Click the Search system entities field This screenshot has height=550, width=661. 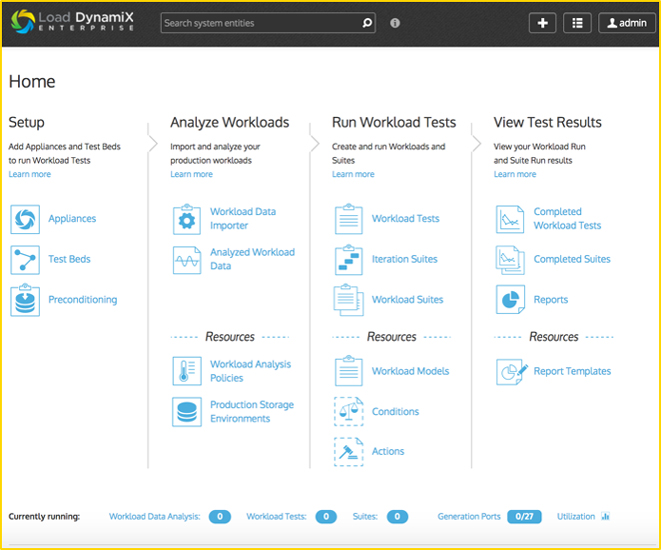point(268,23)
